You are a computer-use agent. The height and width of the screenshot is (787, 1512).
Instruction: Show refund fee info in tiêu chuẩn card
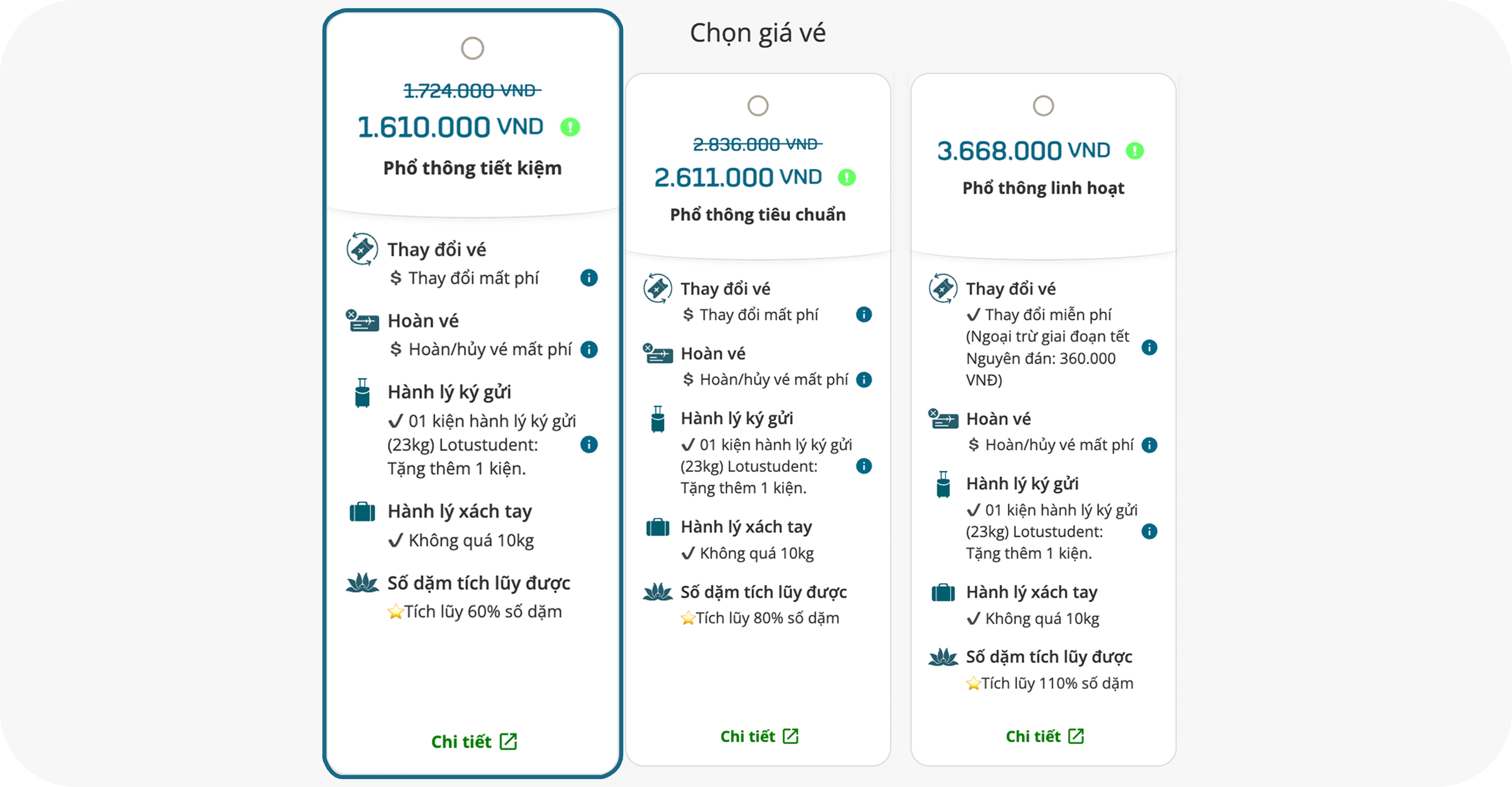[x=864, y=380]
